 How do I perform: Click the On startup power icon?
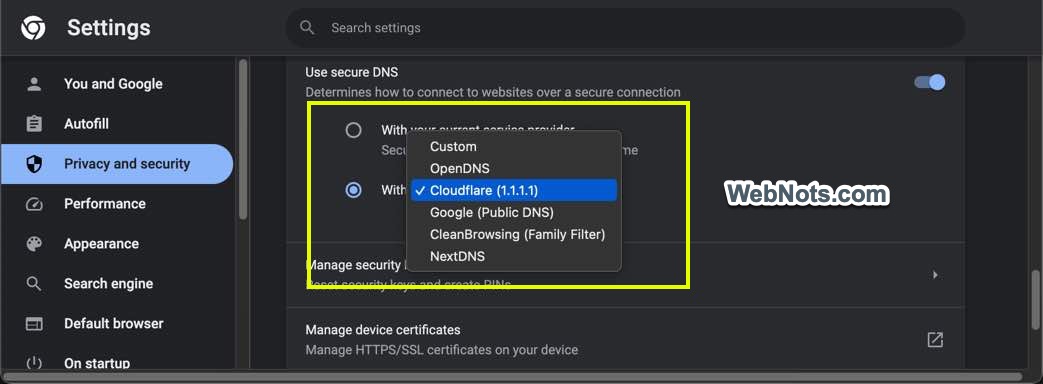[x=34, y=363]
